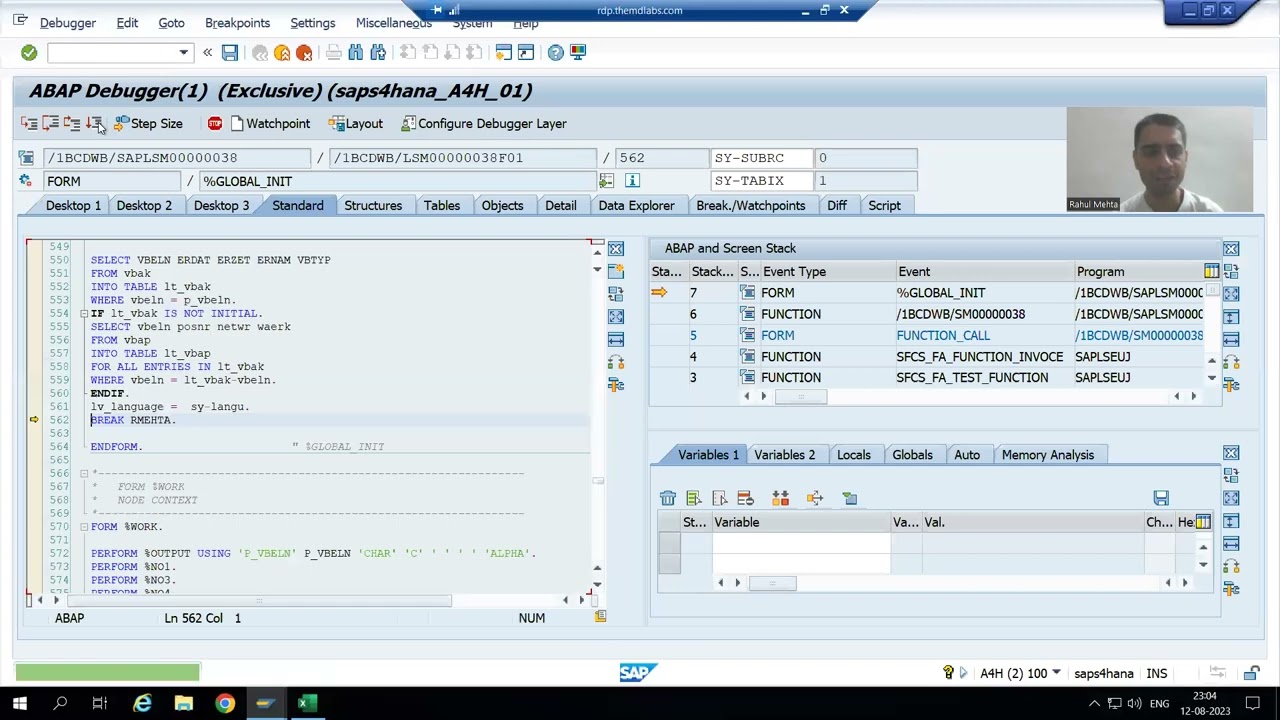Close the source code tool panel
1280x720 pixels.
tap(616, 249)
